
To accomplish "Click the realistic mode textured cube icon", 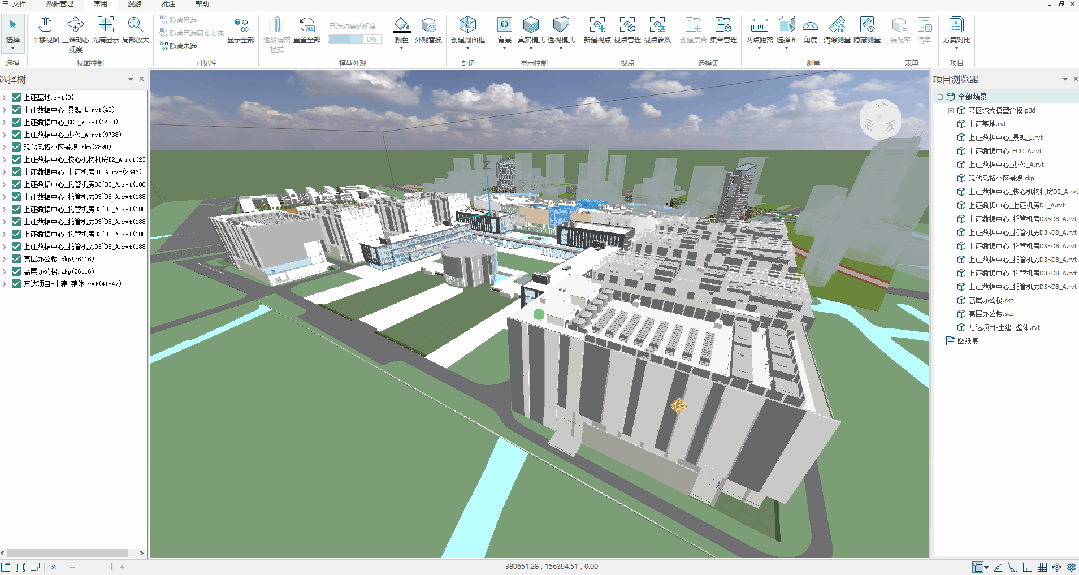I will click(x=531, y=25).
